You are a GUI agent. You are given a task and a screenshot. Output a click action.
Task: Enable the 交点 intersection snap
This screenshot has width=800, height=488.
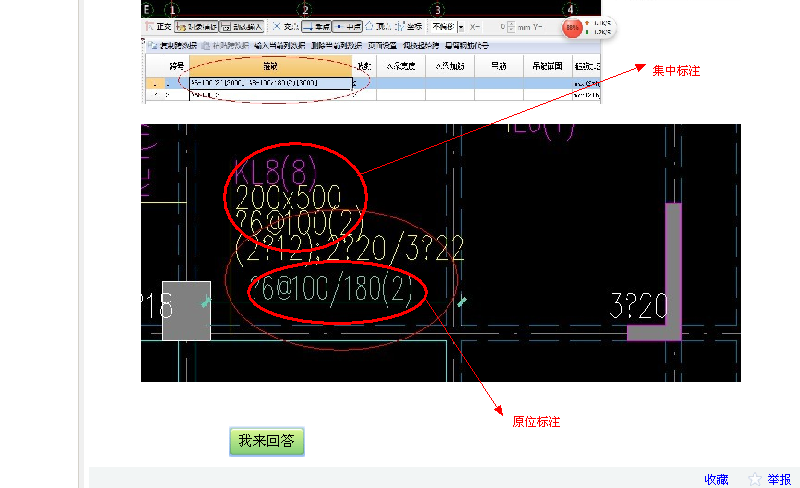click(285, 27)
